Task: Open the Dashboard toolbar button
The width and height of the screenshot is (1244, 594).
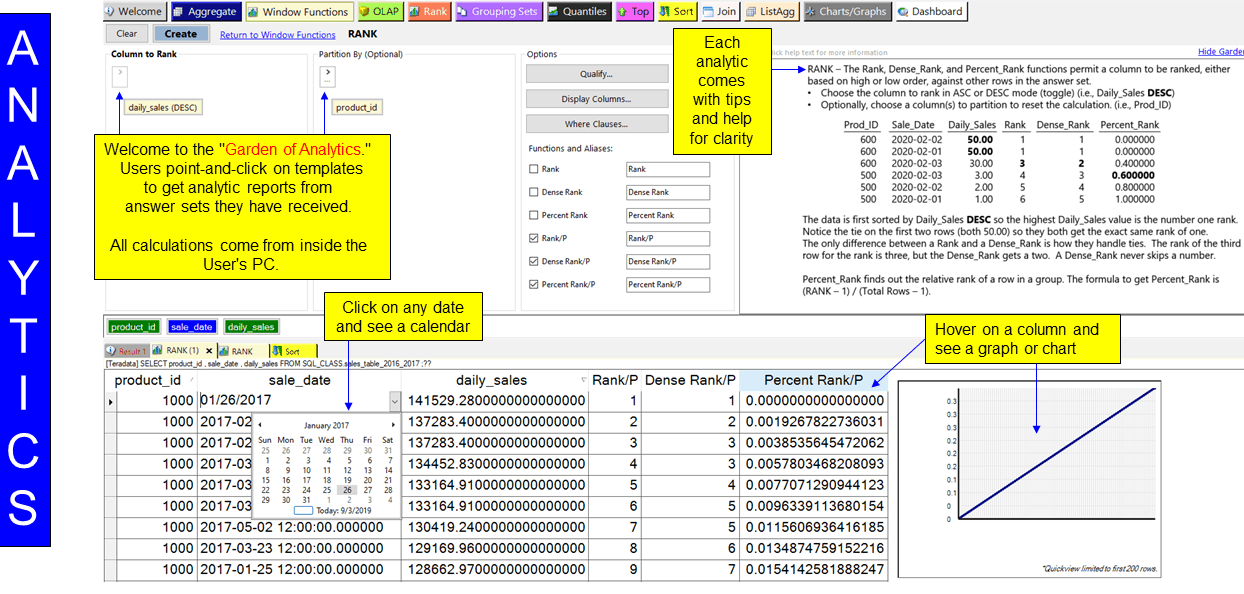Action: pyautogui.click(x=930, y=12)
